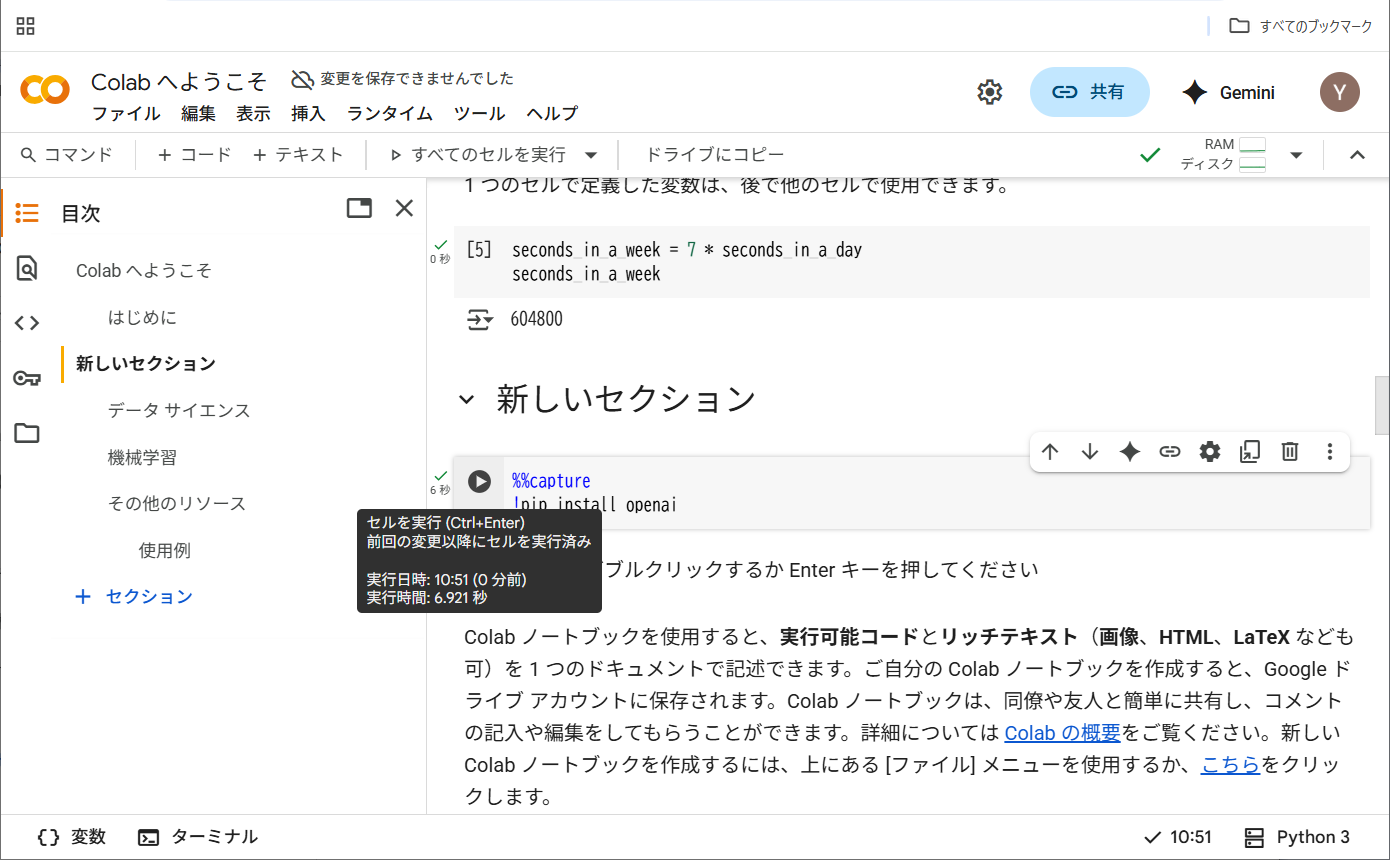The image size is (1390, 860).
Task: Click the vertical scrollbar thumb on the right
Action: (1381, 405)
